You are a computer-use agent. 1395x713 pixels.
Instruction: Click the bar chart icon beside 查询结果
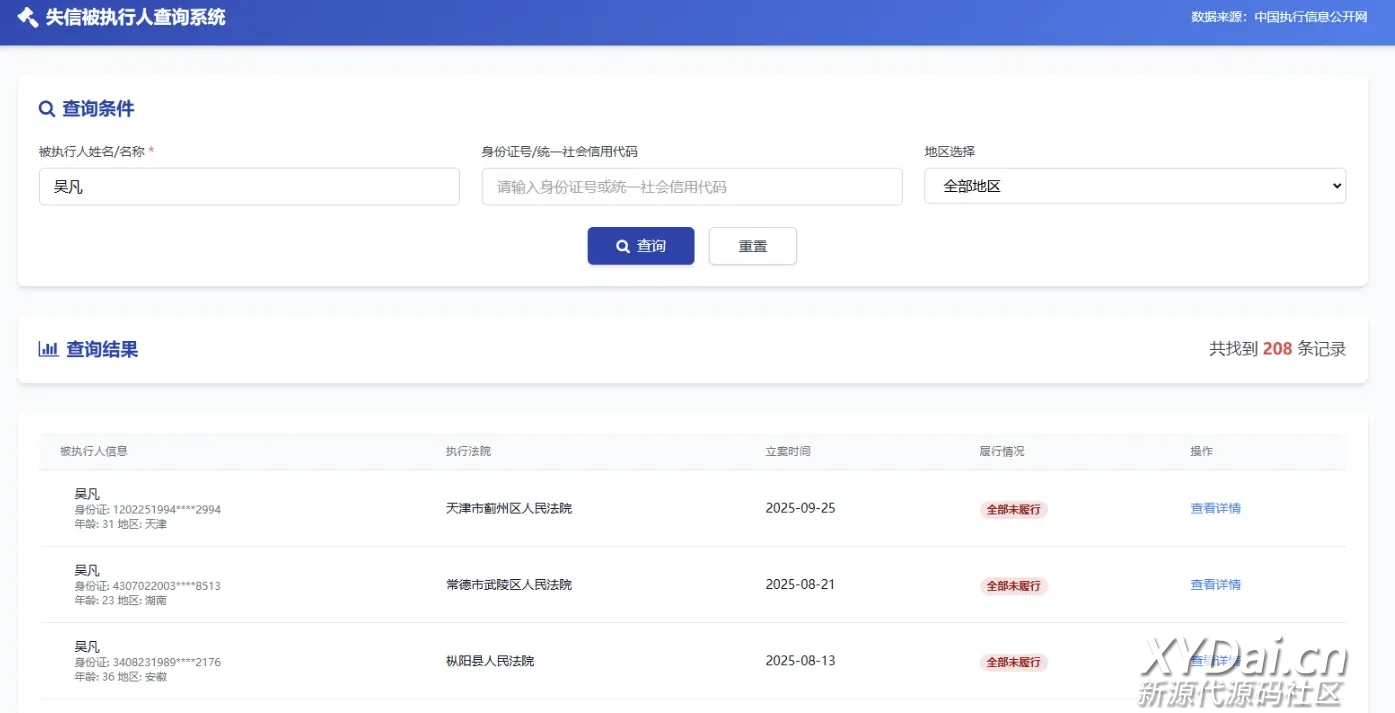48,349
